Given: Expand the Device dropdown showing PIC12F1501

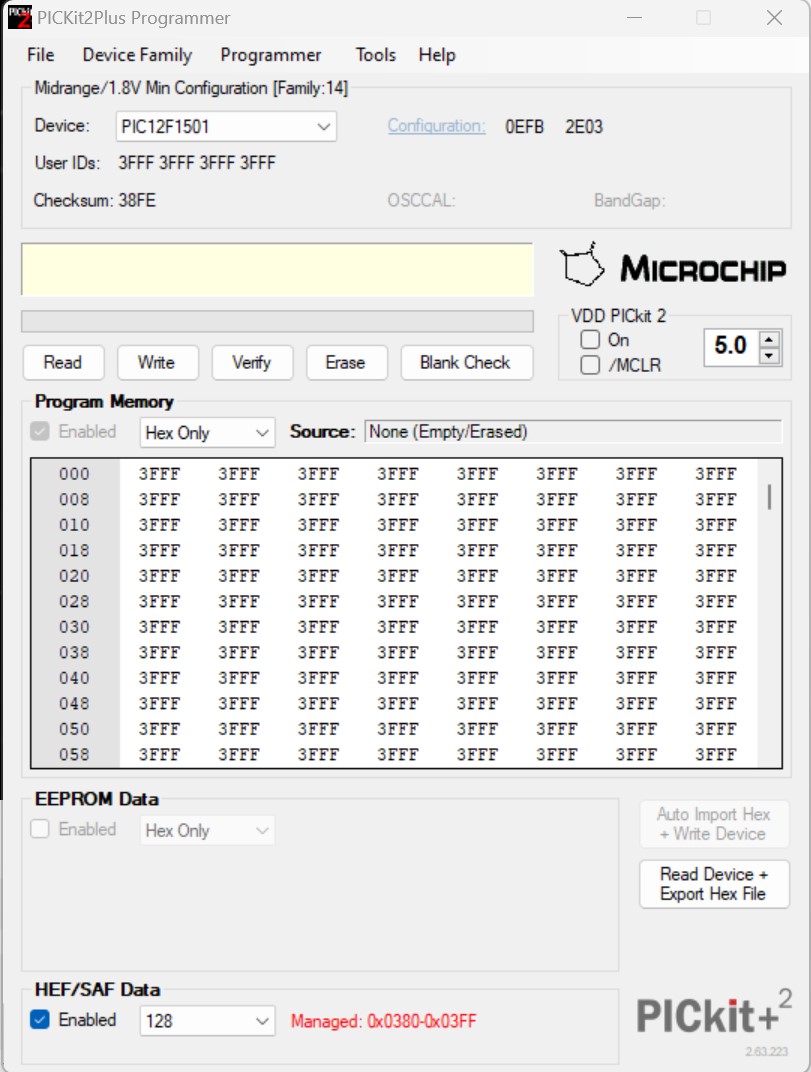Looking at the screenshot, I should click(226, 126).
